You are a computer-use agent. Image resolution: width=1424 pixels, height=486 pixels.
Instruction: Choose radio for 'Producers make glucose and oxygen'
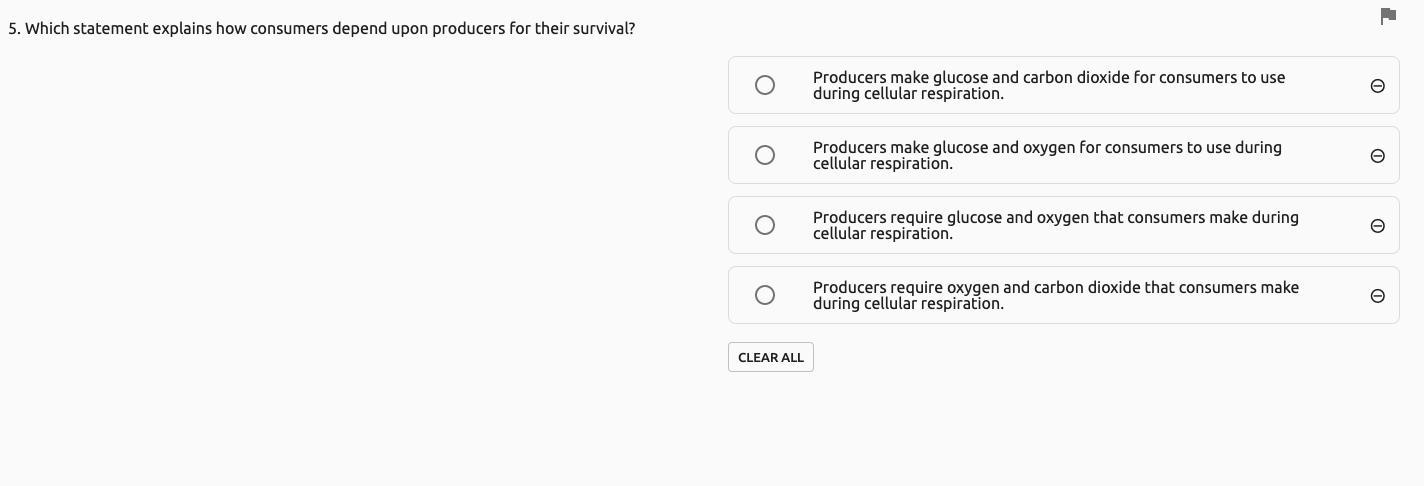[x=765, y=155]
